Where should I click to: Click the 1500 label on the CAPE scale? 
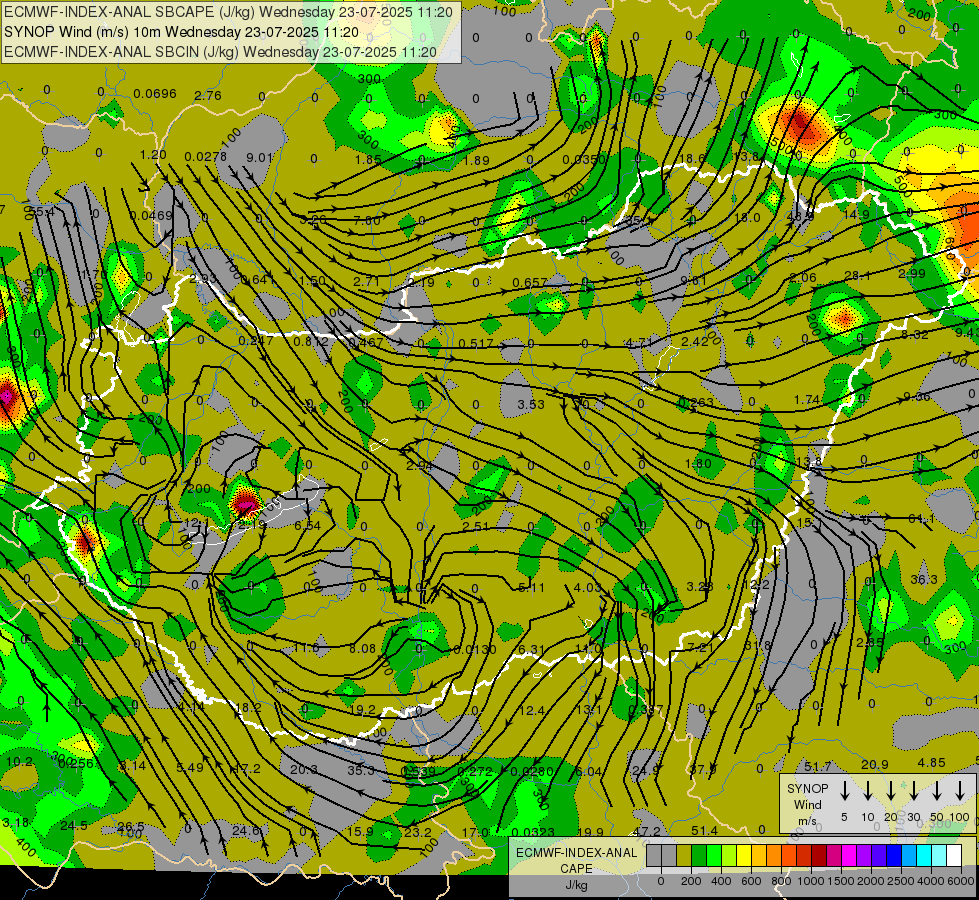point(841,881)
